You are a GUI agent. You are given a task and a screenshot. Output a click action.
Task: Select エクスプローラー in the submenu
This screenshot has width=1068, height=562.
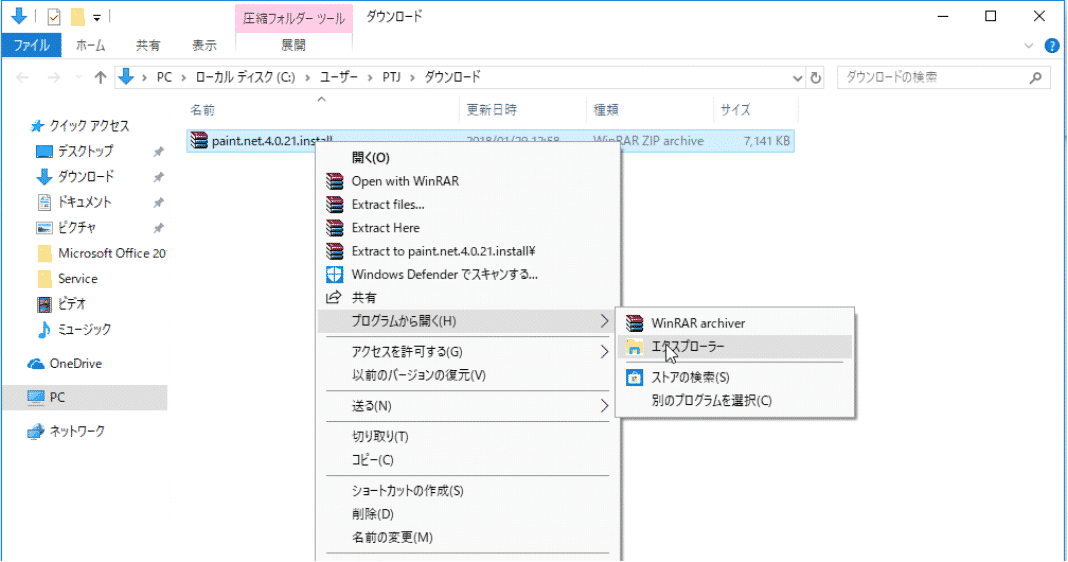[734, 347]
